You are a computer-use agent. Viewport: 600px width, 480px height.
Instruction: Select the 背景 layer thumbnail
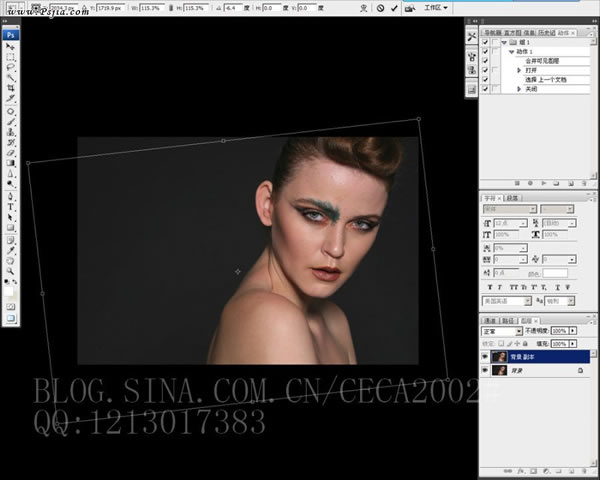[499, 371]
